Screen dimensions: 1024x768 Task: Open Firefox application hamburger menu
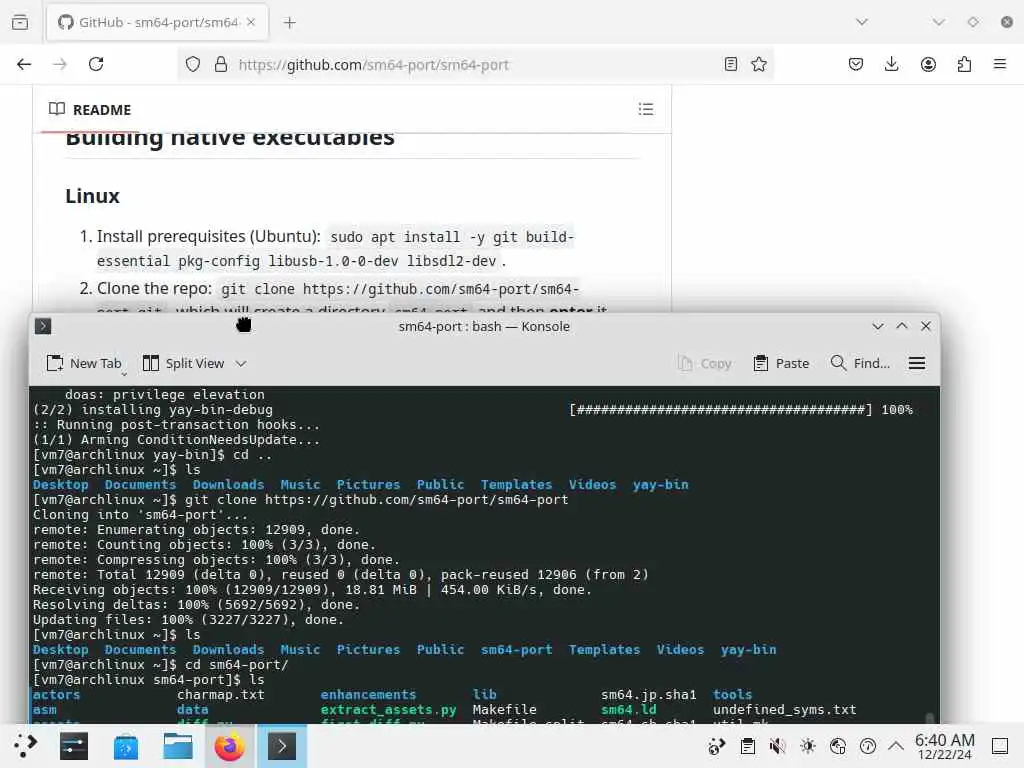(x=1000, y=64)
